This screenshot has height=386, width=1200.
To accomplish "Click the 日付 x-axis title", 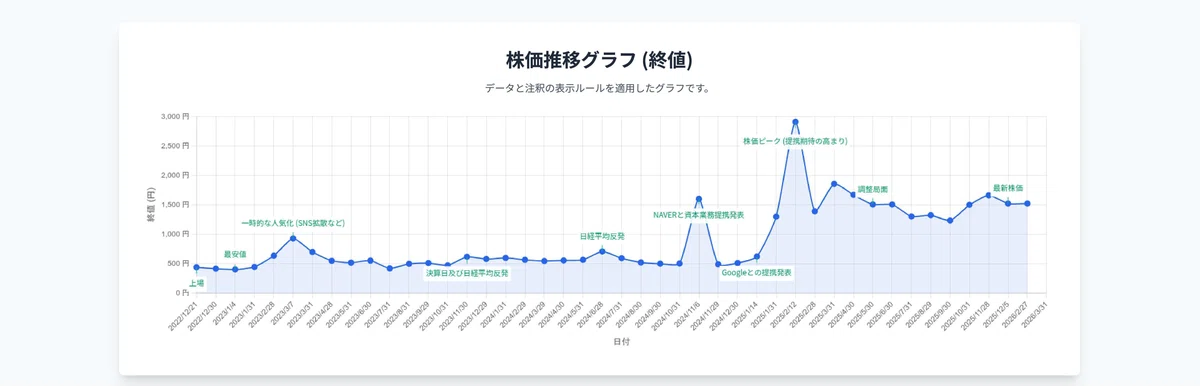I will coord(621,342).
